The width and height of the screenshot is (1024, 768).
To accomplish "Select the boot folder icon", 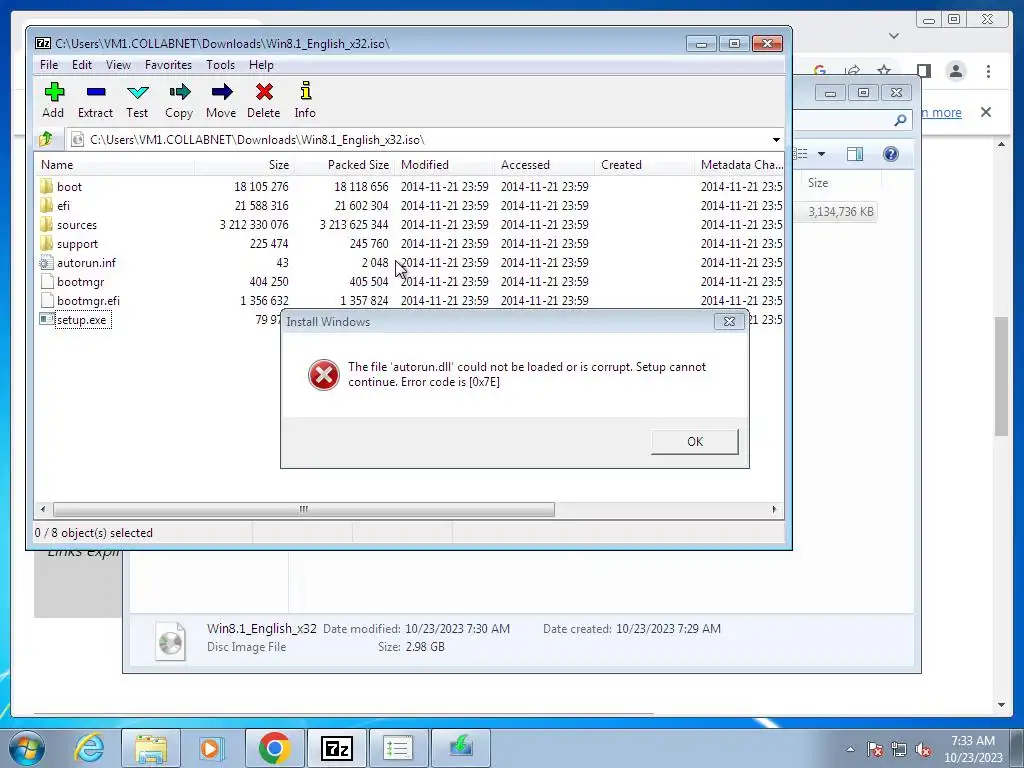I will coord(46,186).
